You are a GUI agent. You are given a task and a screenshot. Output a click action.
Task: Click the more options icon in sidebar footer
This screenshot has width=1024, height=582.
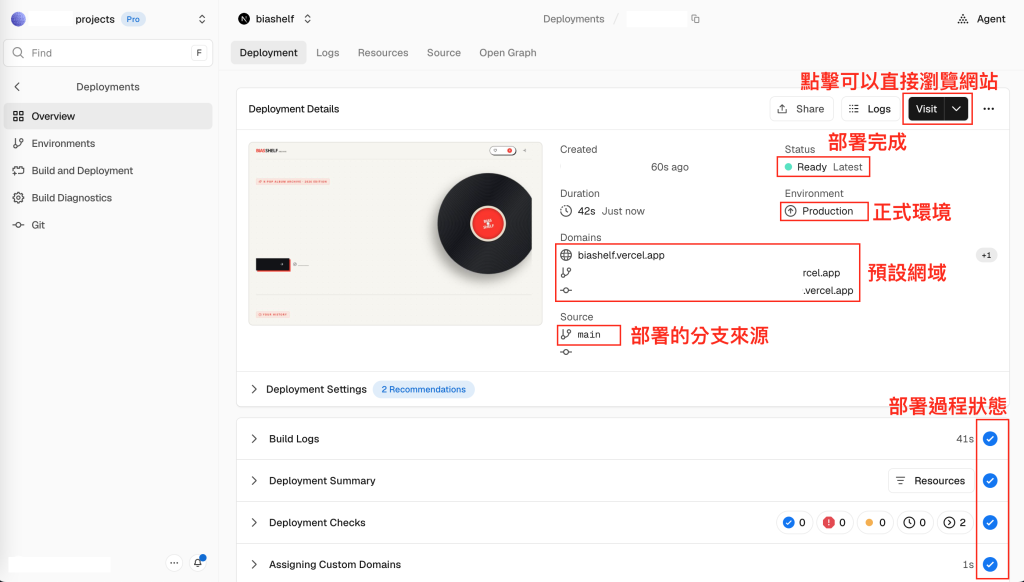pyautogui.click(x=174, y=562)
